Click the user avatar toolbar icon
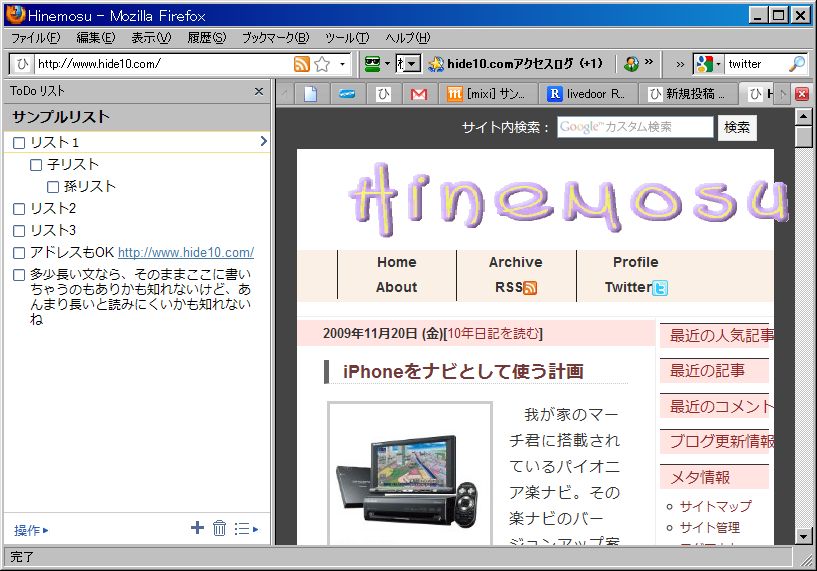The width and height of the screenshot is (817, 571). click(631, 64)
